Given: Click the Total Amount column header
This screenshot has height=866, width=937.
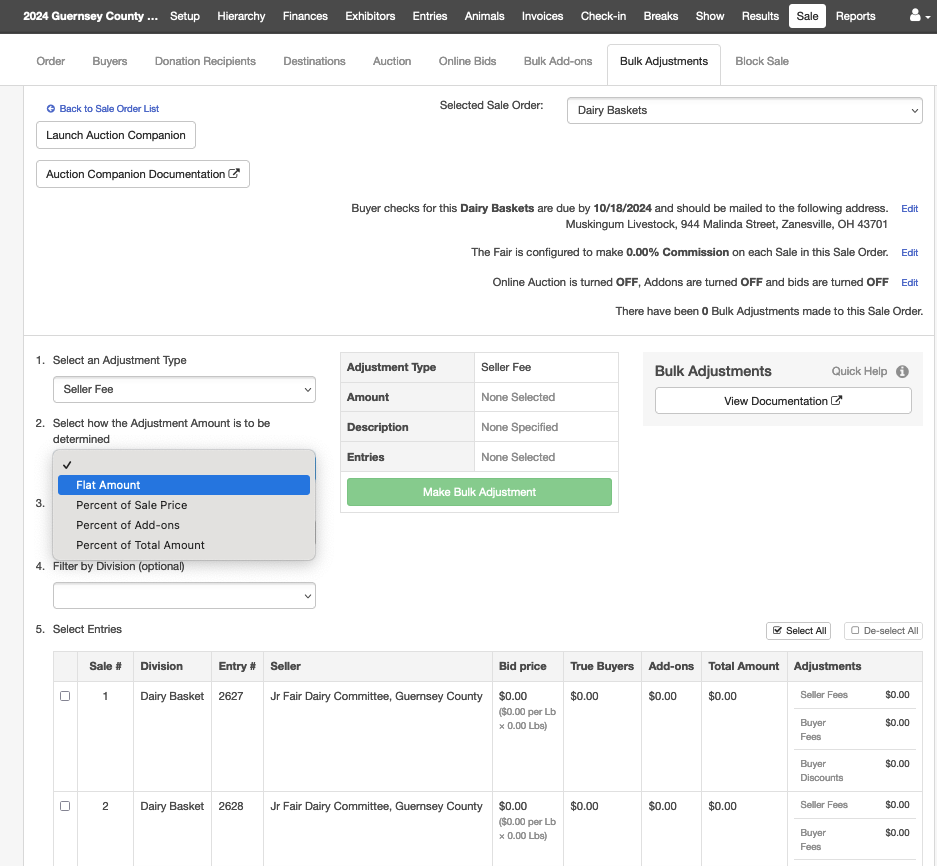Looking at the screenshot, I should [x=743, y=666].
